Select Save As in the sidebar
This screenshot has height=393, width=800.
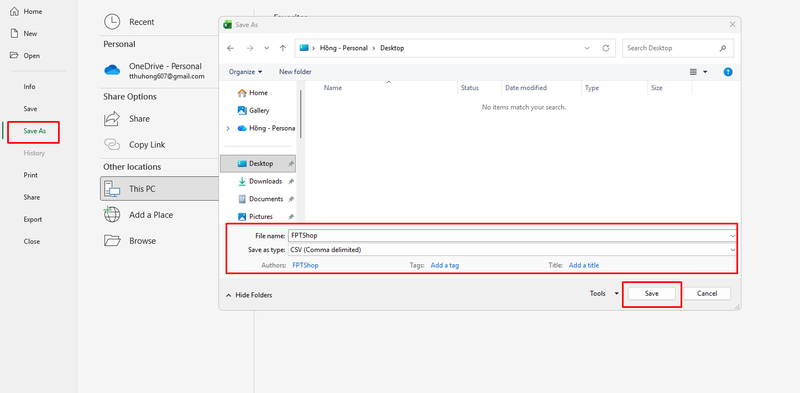pyautogui.click(x=34, y=131)
